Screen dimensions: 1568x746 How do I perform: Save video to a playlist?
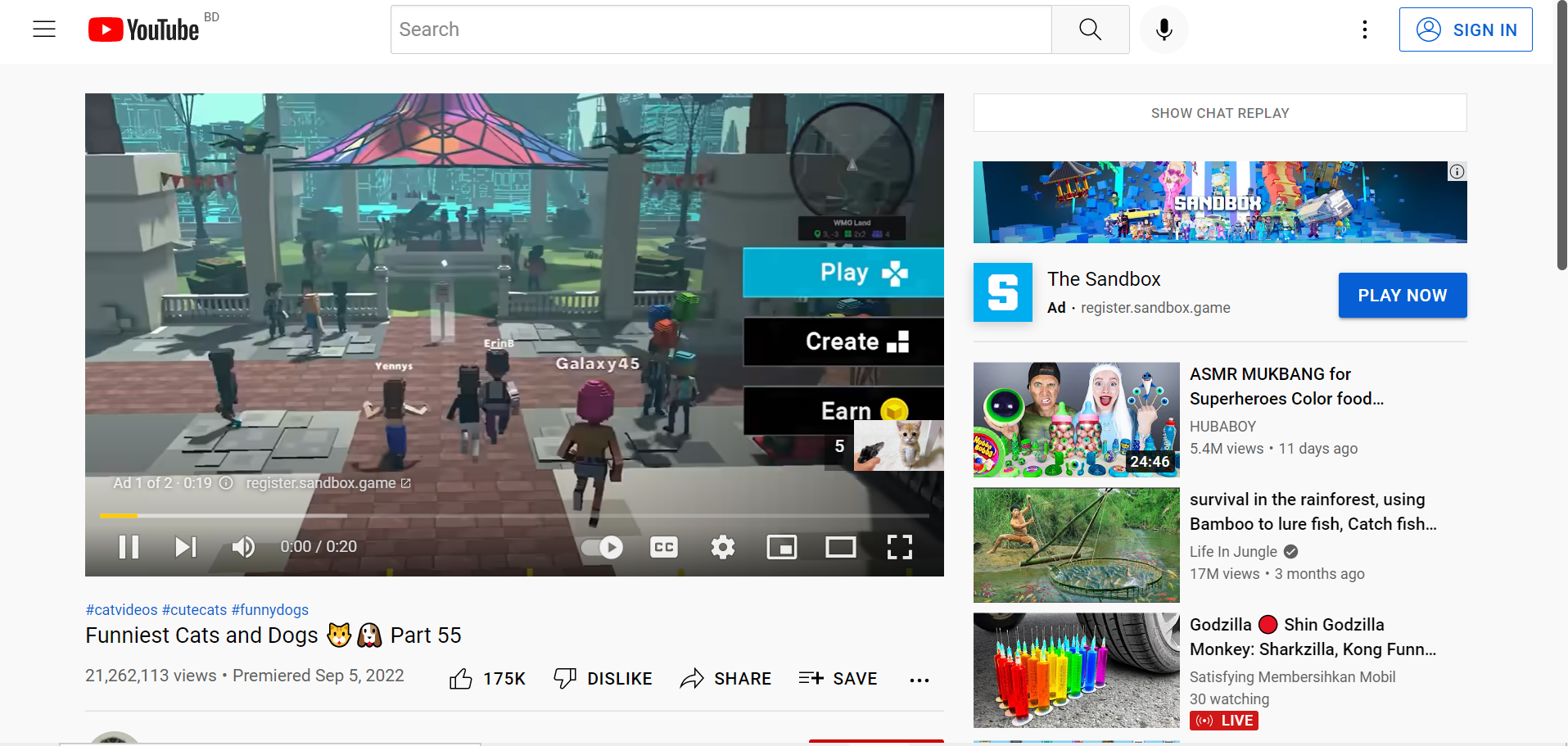point(838,679)
